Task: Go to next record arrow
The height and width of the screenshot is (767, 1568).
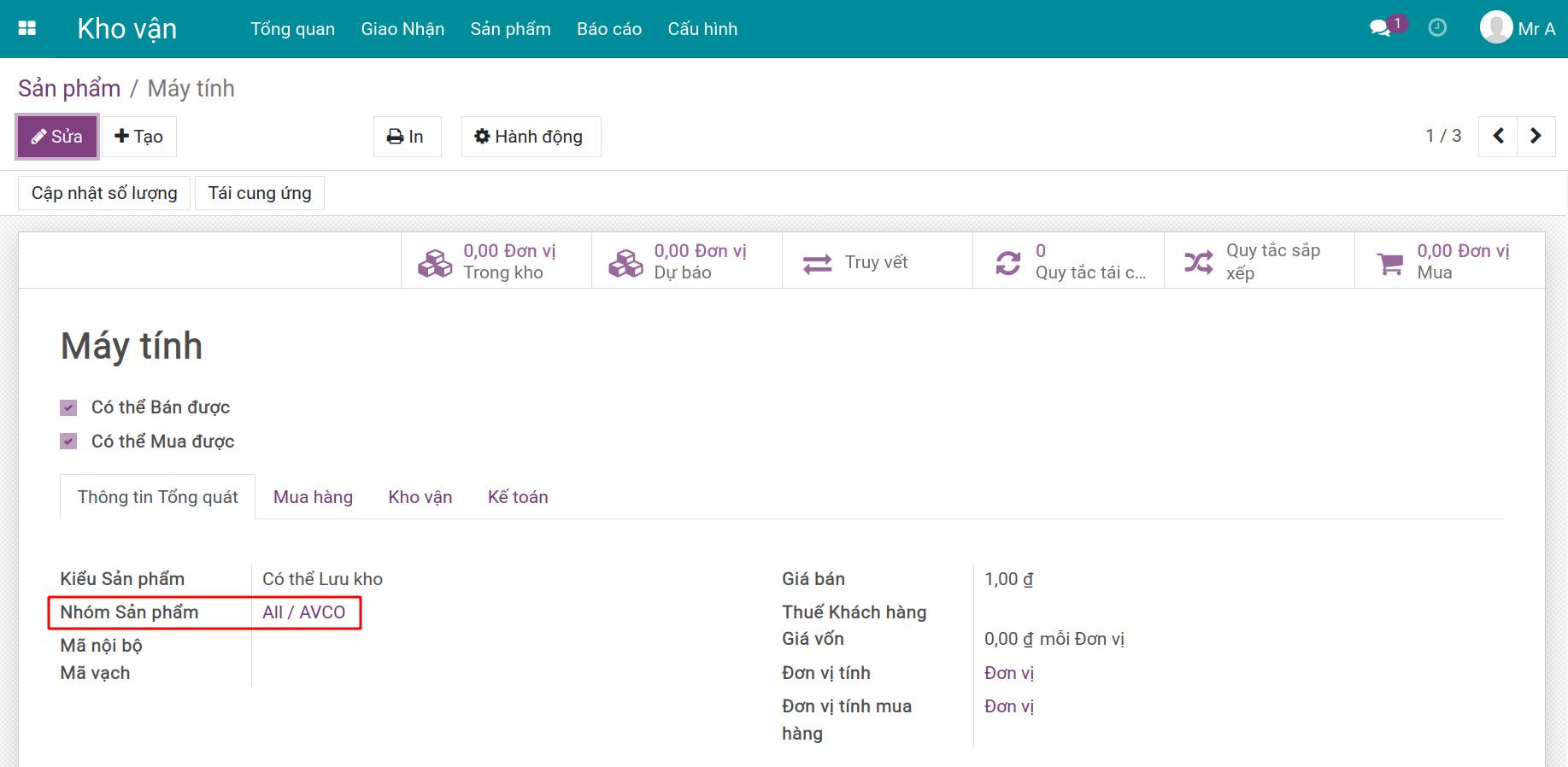Action: [1536, 136]
